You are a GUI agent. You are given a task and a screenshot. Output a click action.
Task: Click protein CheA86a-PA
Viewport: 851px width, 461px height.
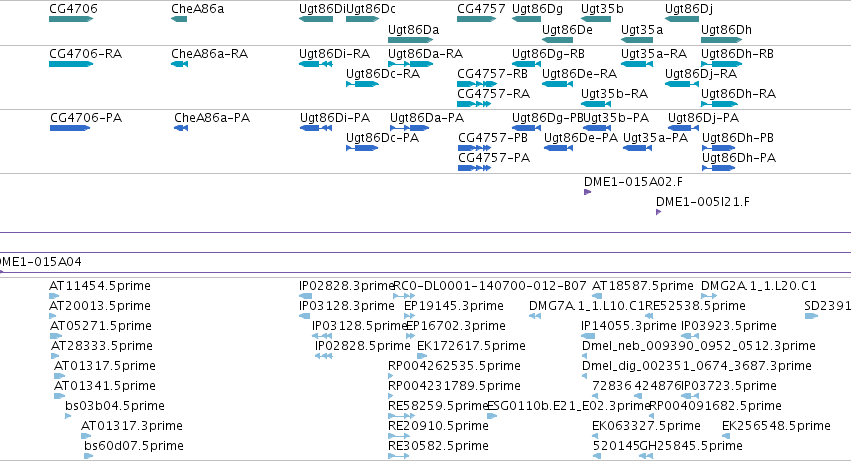coord(181,128)
